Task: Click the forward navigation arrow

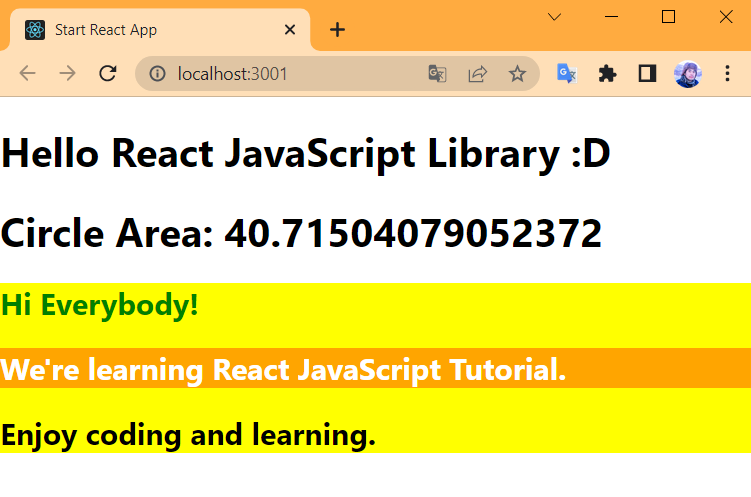Action: click(68, 73)
